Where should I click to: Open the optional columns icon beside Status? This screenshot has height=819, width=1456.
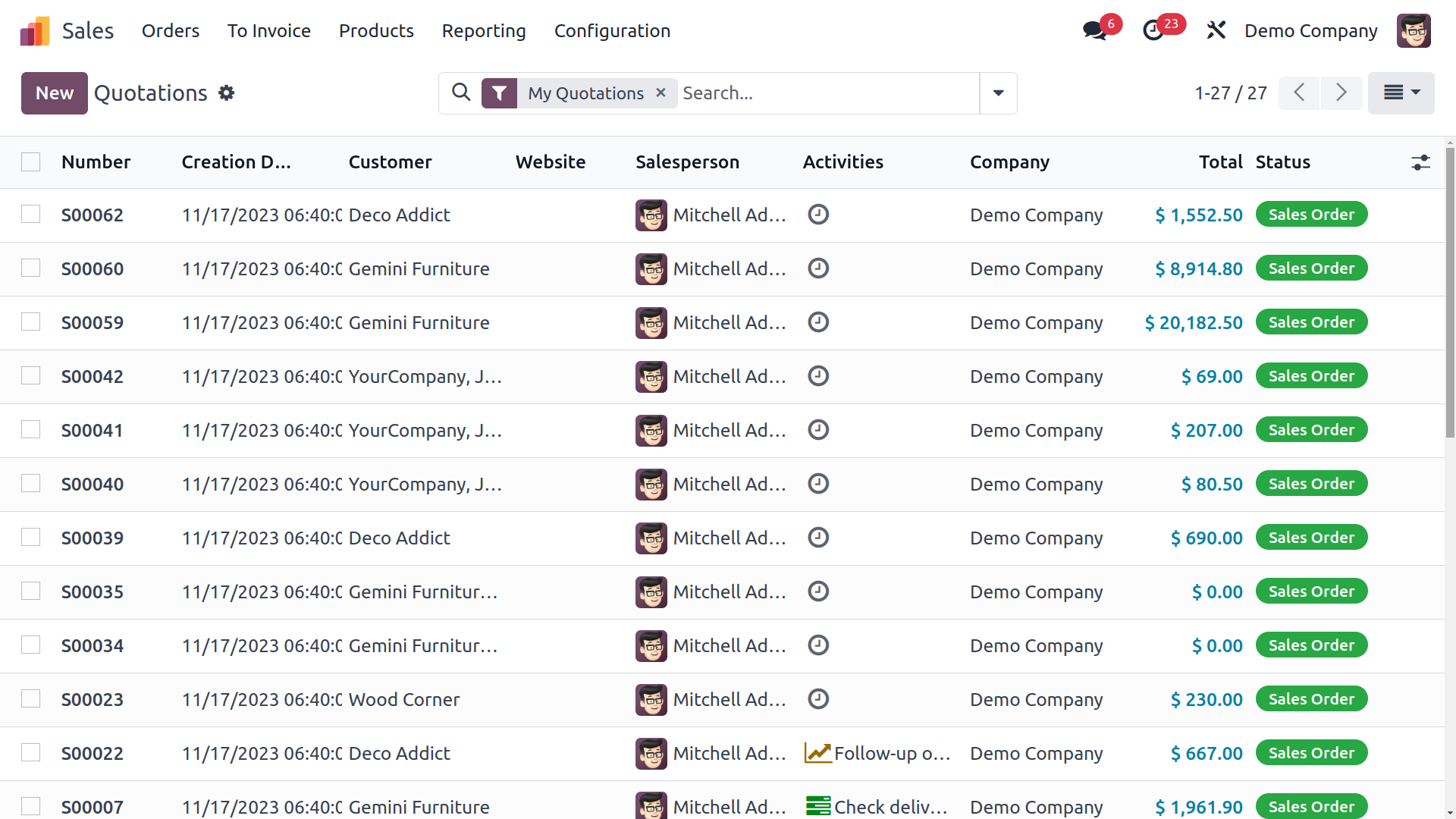coord(1421,162)
